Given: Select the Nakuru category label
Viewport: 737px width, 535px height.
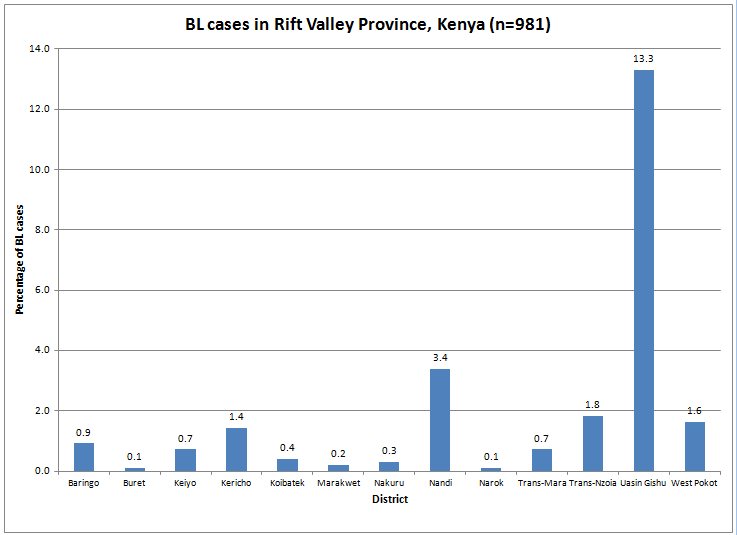Looking at the screenshot, I should point(389,484).
